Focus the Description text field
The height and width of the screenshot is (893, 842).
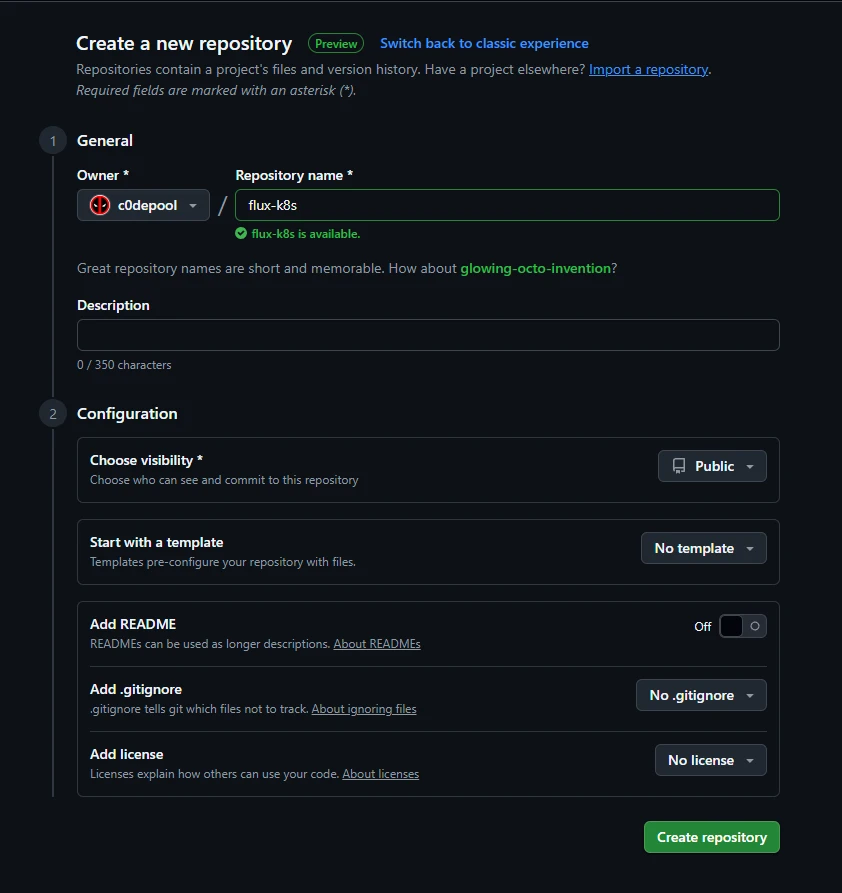(428, 335)
